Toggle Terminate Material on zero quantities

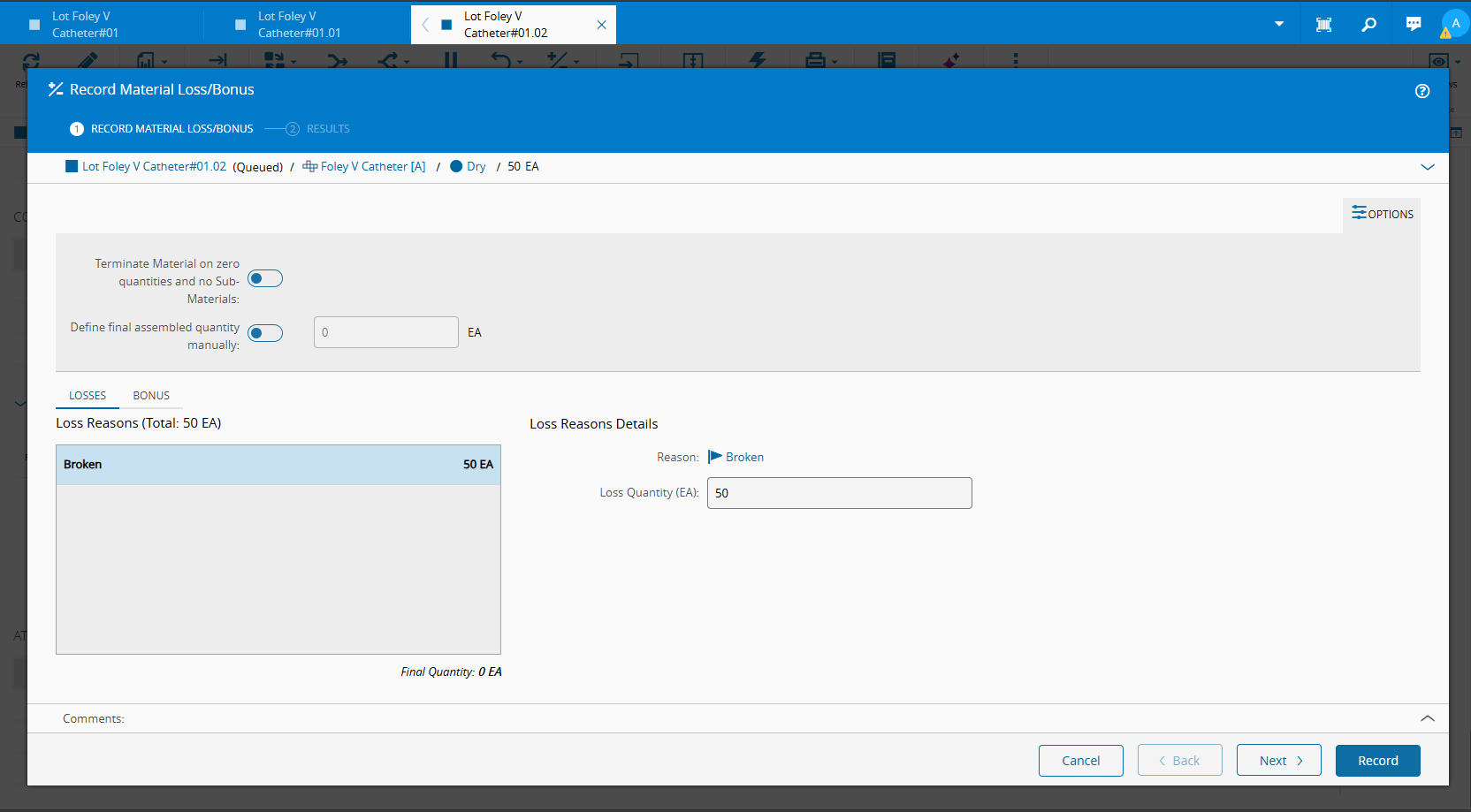coord(265,279)
